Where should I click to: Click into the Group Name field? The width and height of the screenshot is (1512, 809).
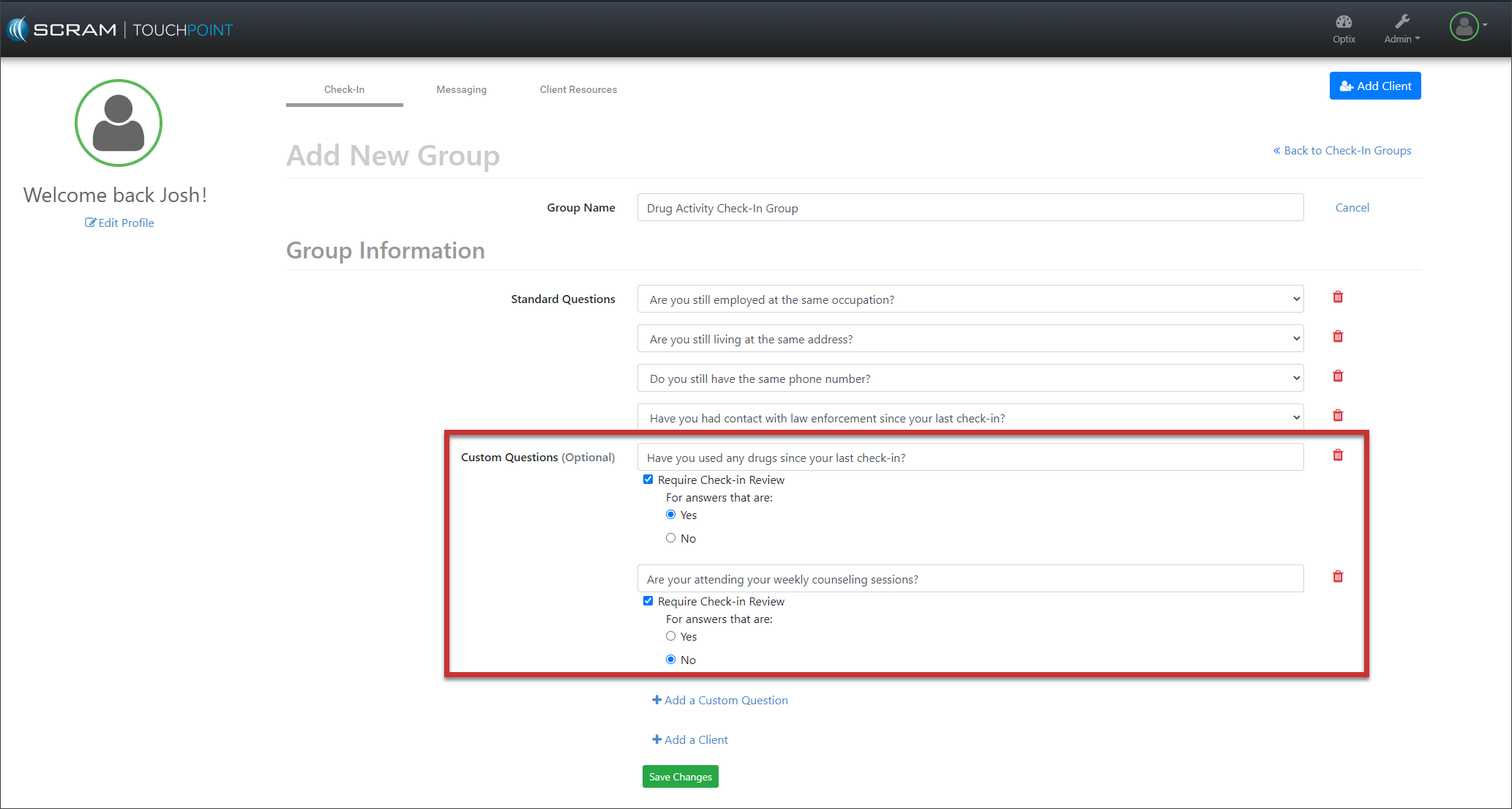click(x=970, y=208)
